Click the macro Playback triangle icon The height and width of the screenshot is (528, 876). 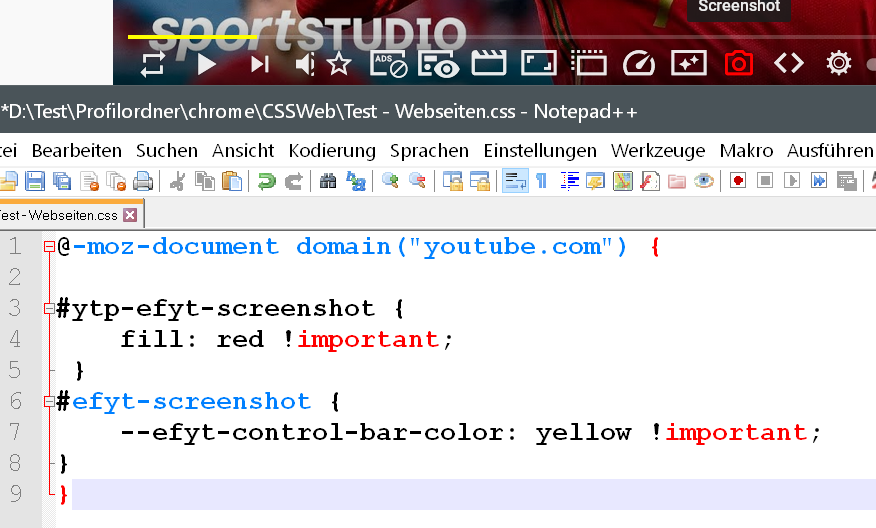click(x=792, y=181)
